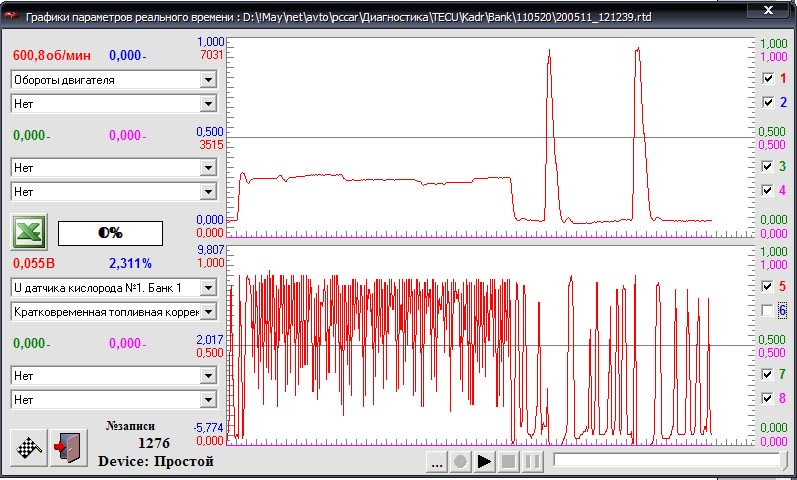Screen dimensions: 797x480
Task: Click the application icon in title bar
Action: click(x=11, y=11)
